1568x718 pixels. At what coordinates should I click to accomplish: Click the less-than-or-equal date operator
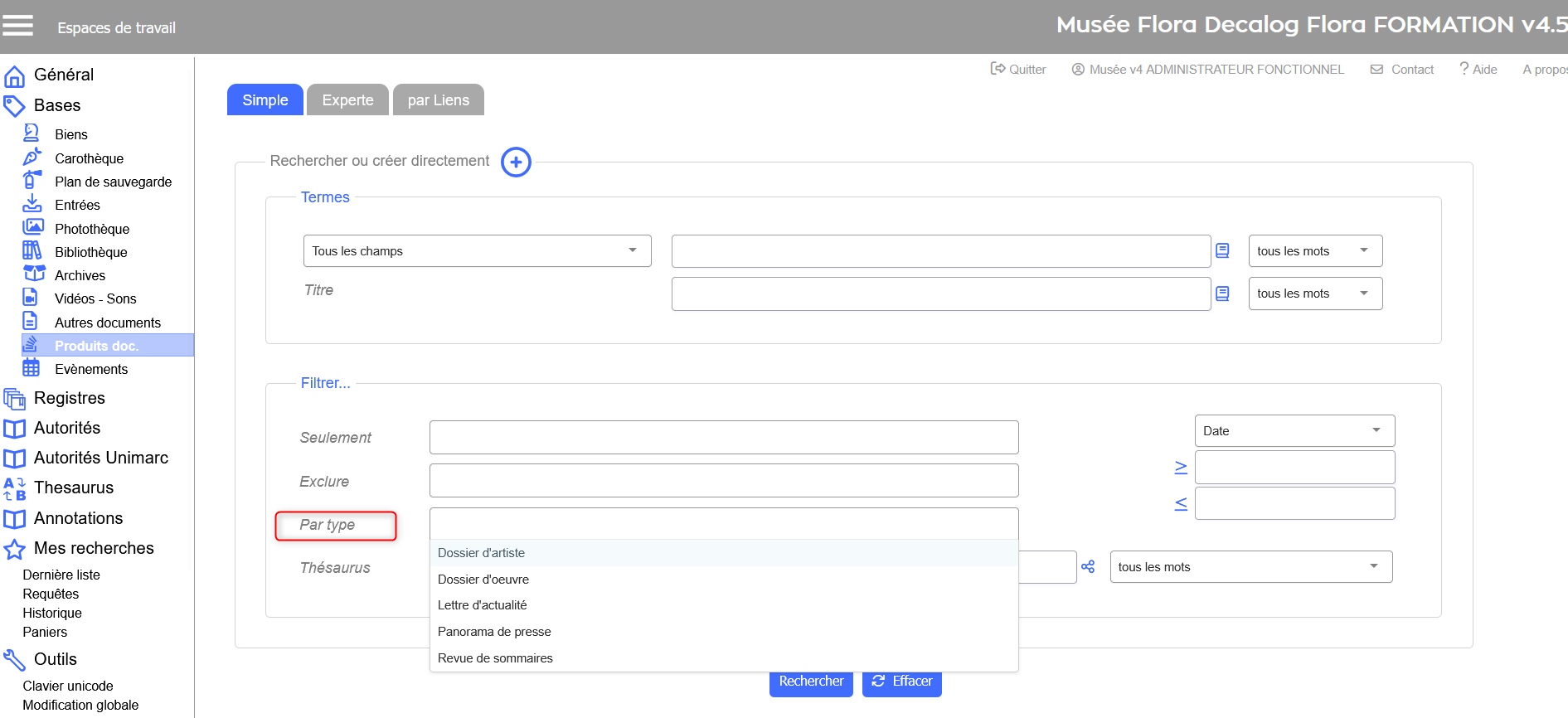[1181, 504]
